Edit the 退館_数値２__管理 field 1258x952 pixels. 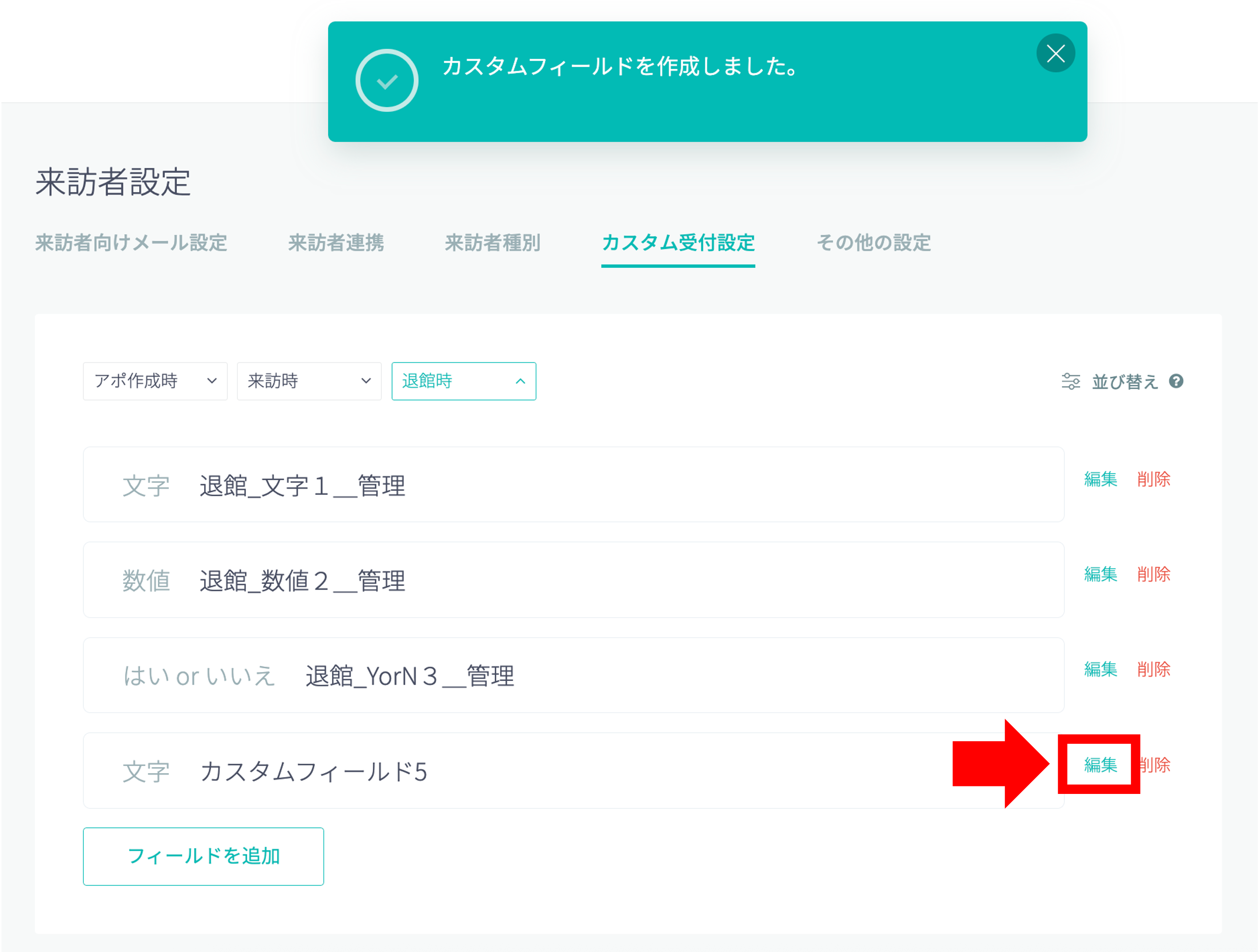1100,575
